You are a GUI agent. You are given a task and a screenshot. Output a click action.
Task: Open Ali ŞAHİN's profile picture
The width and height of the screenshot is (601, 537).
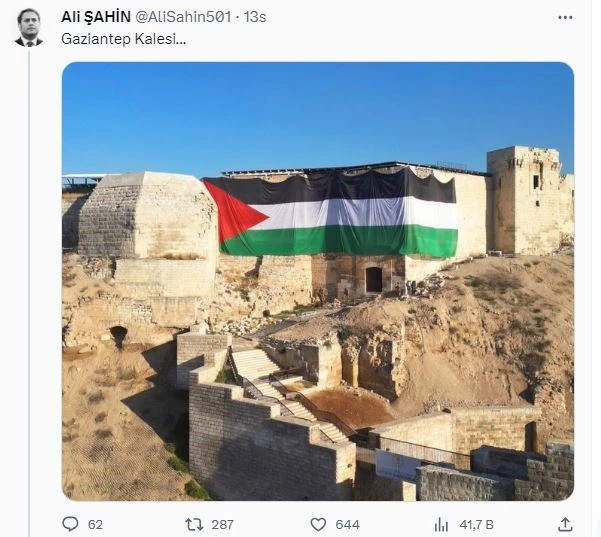pyautogui.click(x=29, y=27)
